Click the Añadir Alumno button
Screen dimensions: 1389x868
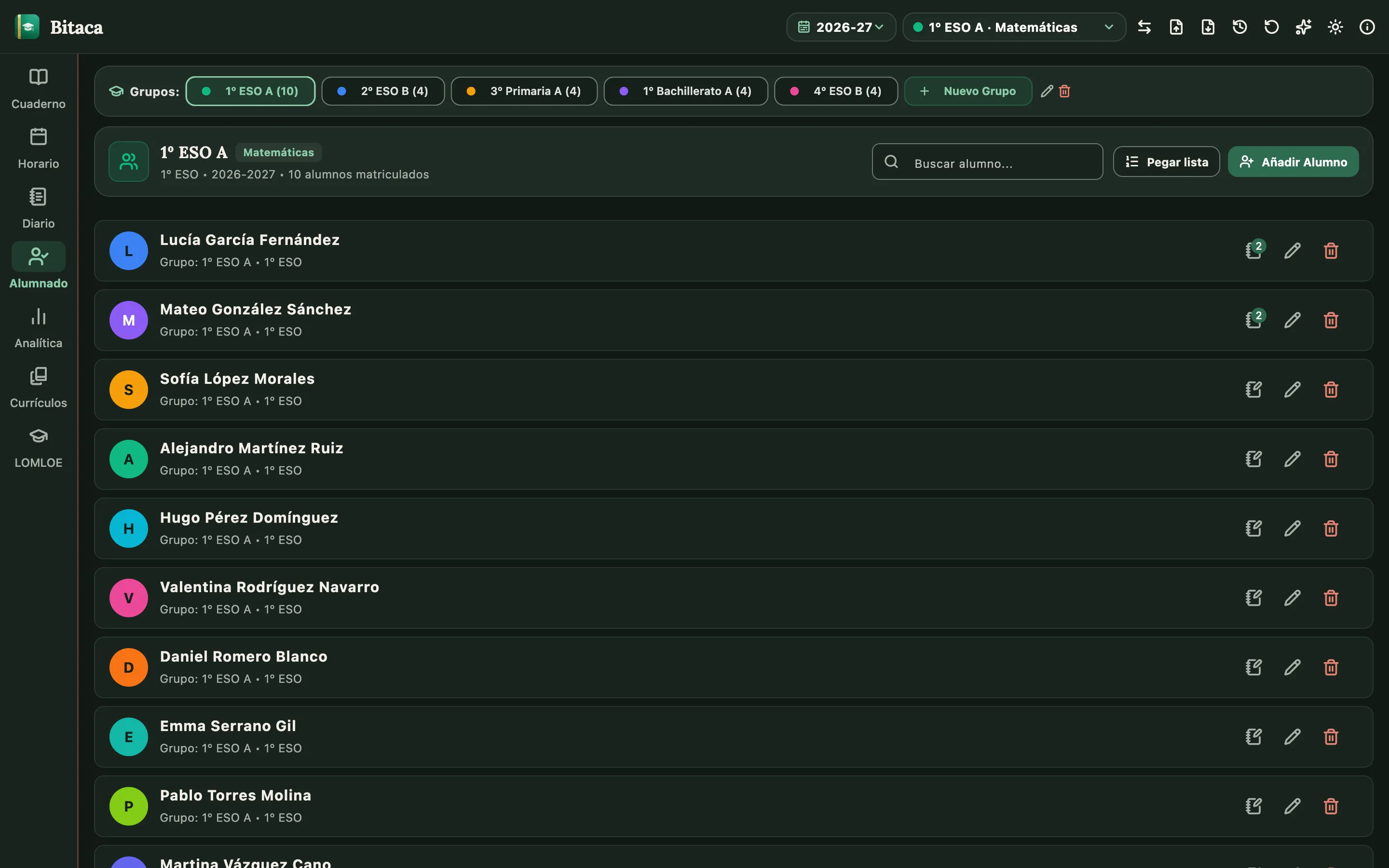(x=1293, y=162)
